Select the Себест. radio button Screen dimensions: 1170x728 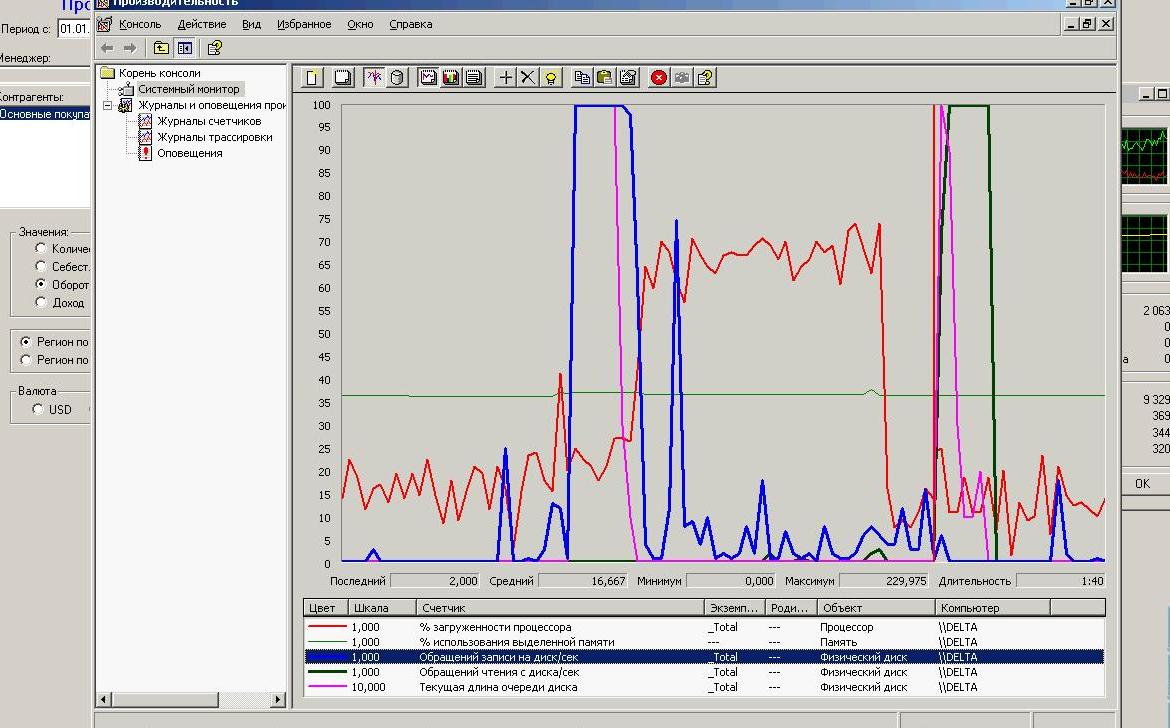(41, 266)
